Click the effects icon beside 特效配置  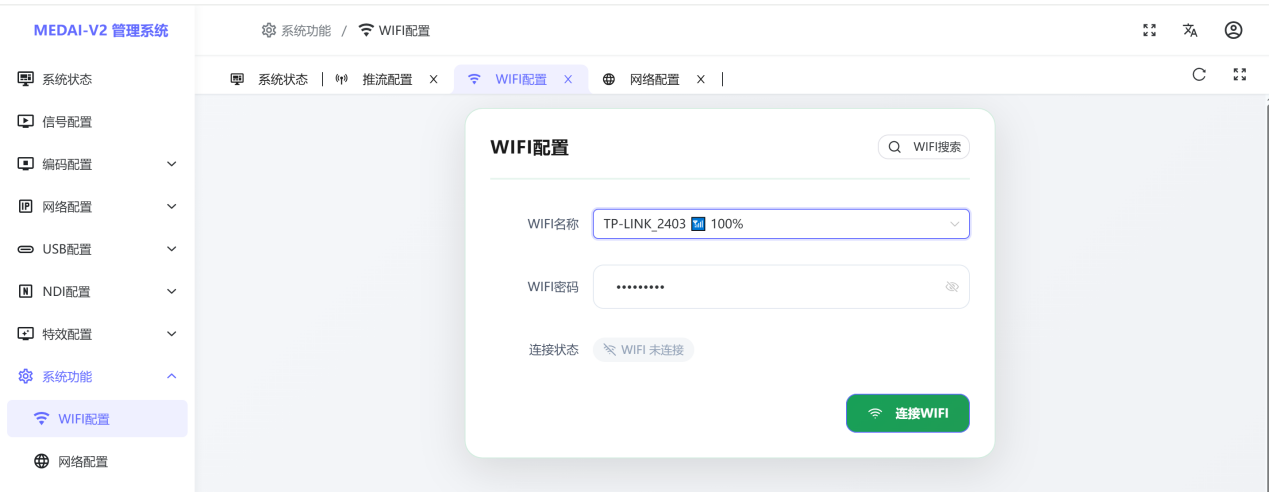[x=26, y=334]
